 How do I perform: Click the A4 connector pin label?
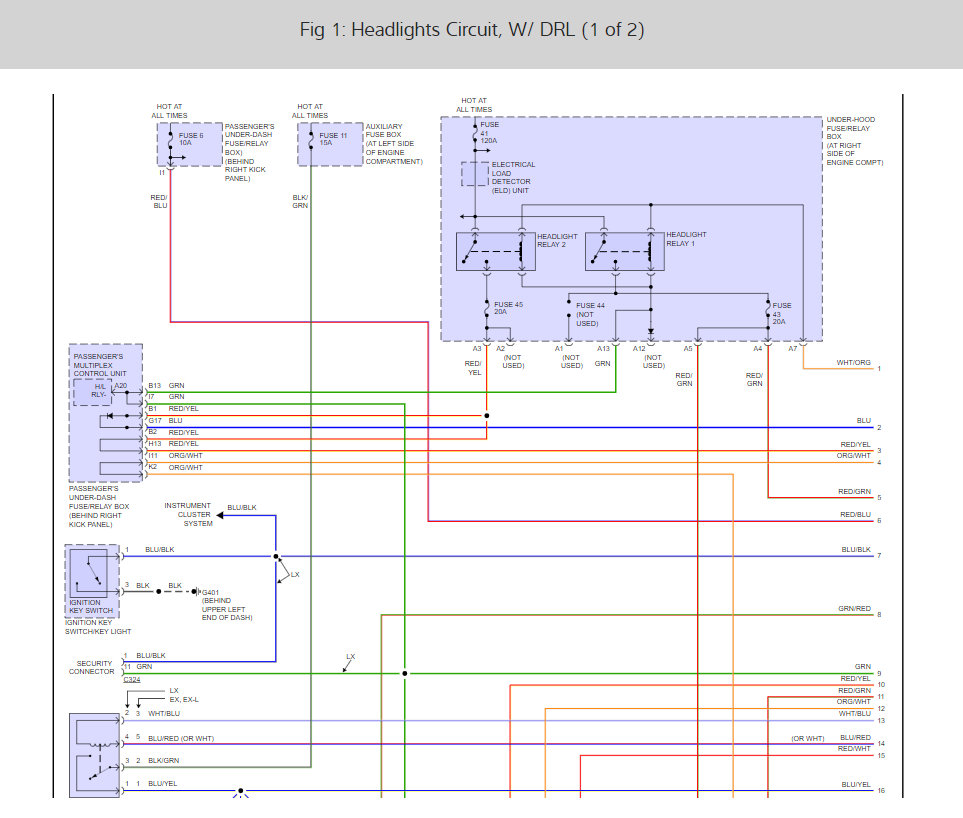click(x=758, y=348)
